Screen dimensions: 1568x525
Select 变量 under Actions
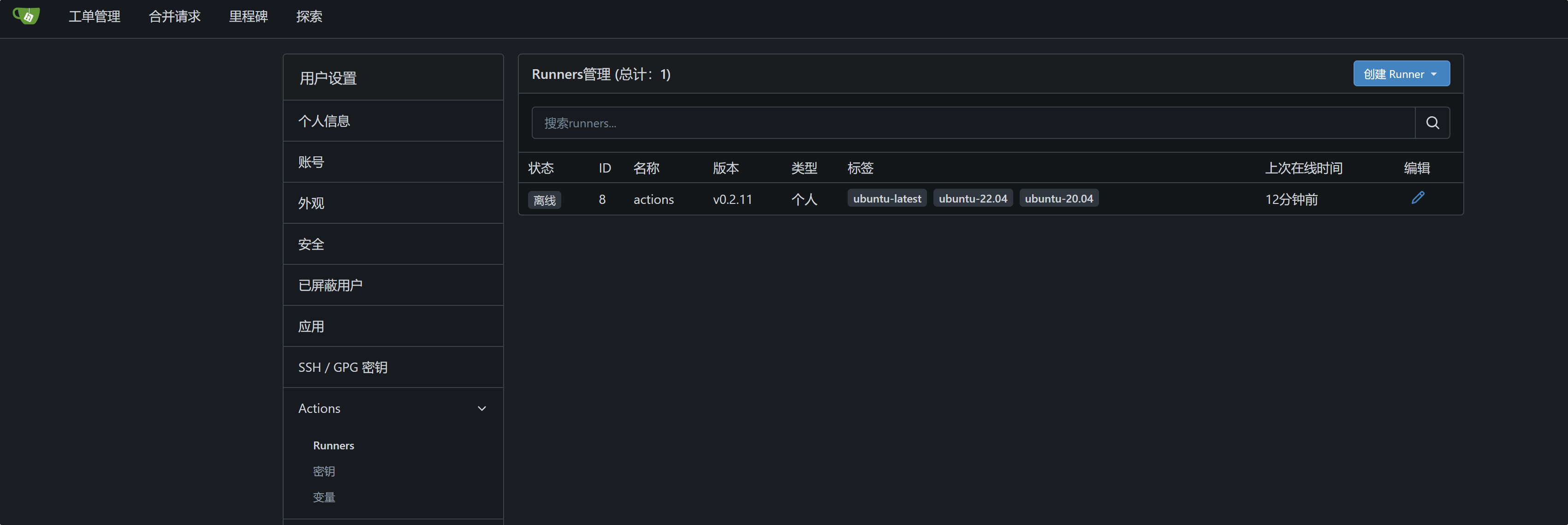(x=323, y=498)
